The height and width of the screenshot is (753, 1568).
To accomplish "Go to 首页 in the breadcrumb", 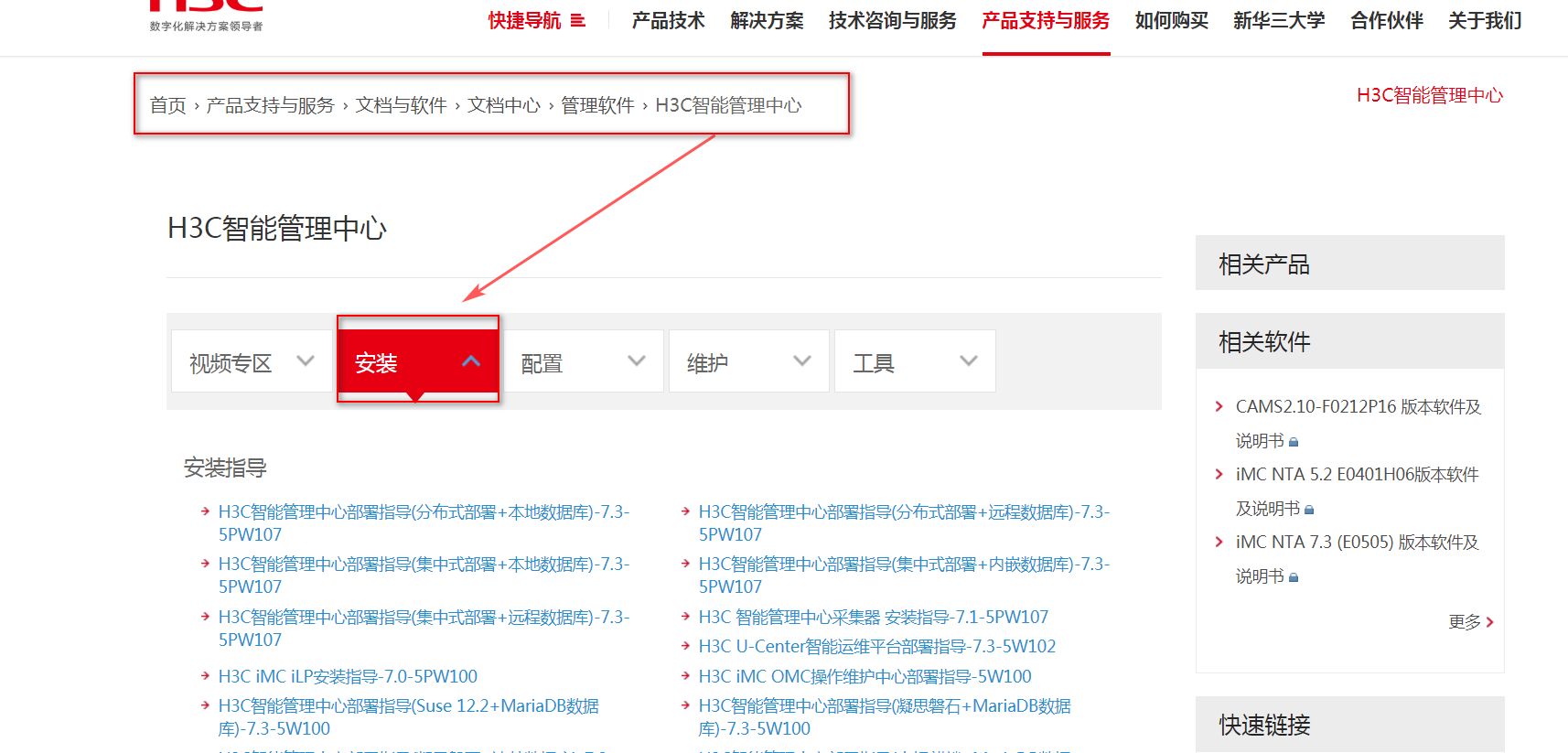I will coord(168,105).
